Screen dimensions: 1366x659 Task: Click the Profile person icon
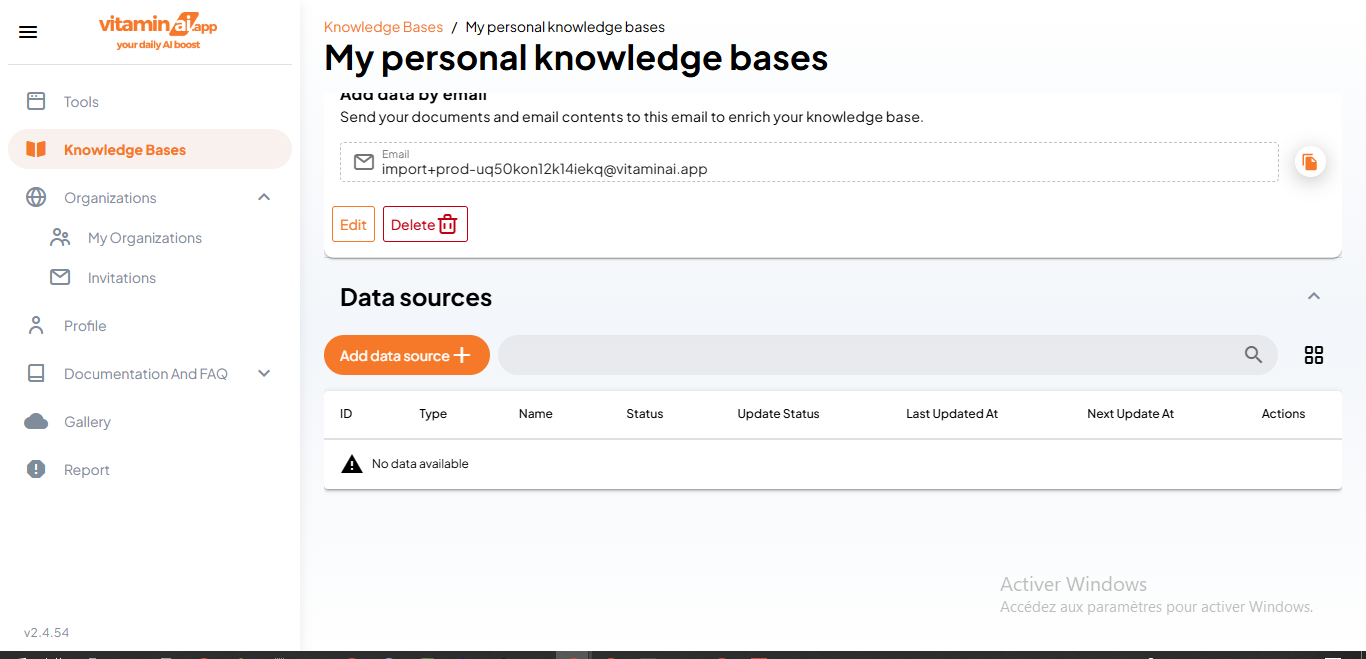pyautogui.click(x=36, y=325)
